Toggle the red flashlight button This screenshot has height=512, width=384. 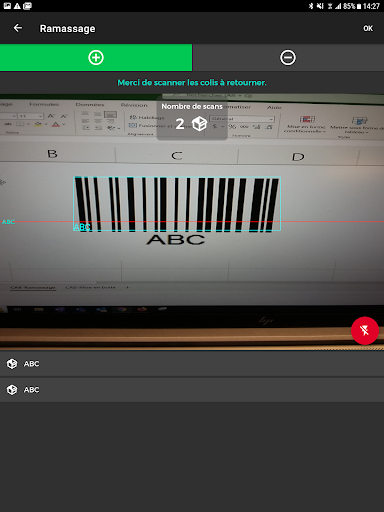pos(365,330)
